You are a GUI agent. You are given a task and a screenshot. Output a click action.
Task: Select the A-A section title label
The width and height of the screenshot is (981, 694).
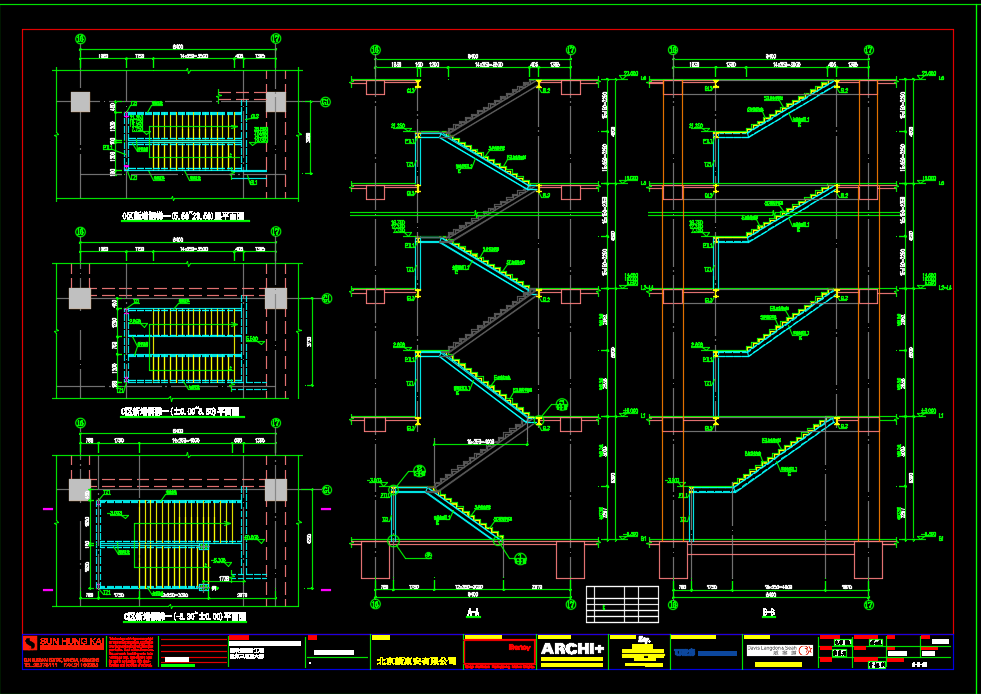[x=473, y=612]
